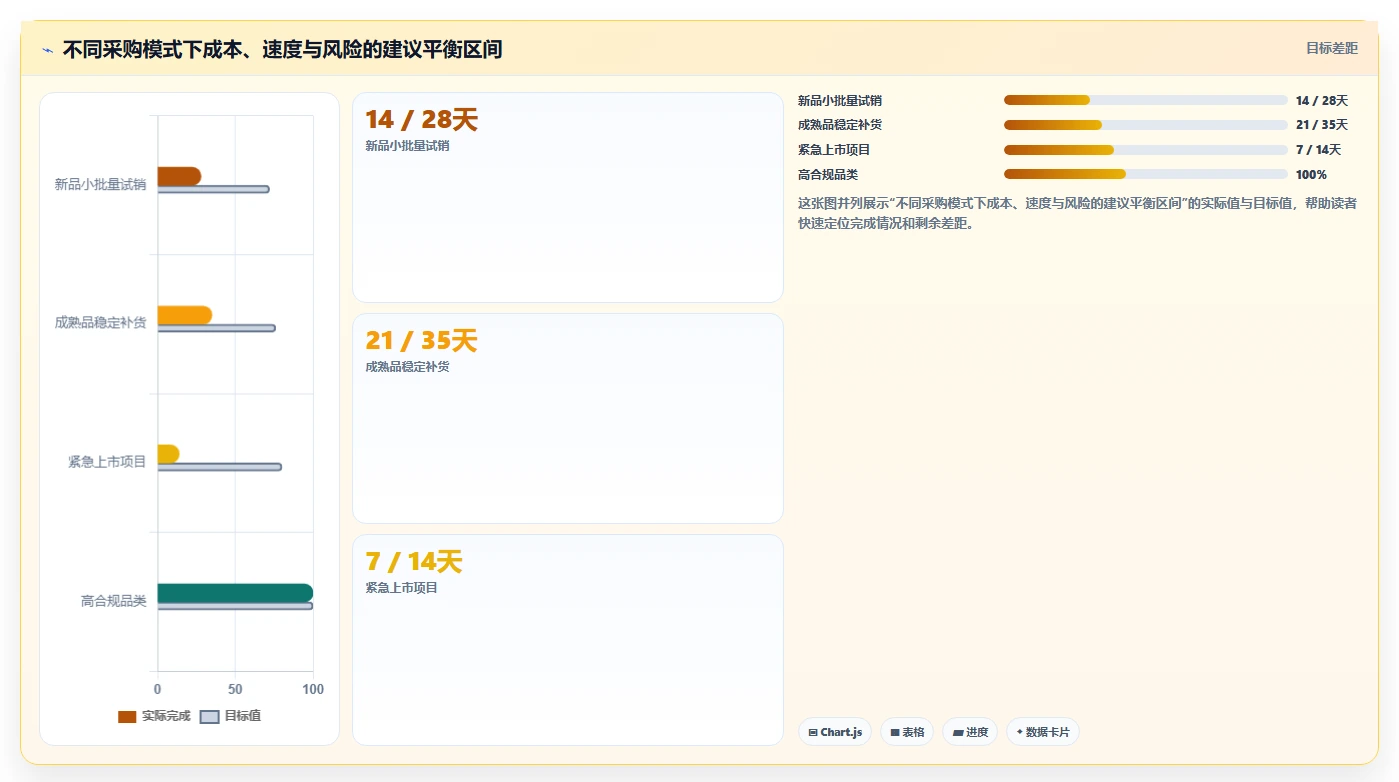Click the description paragraph starting 这张图并列展示
The height and width of the screenshot is (782, 1399).
coord(1078,213)
